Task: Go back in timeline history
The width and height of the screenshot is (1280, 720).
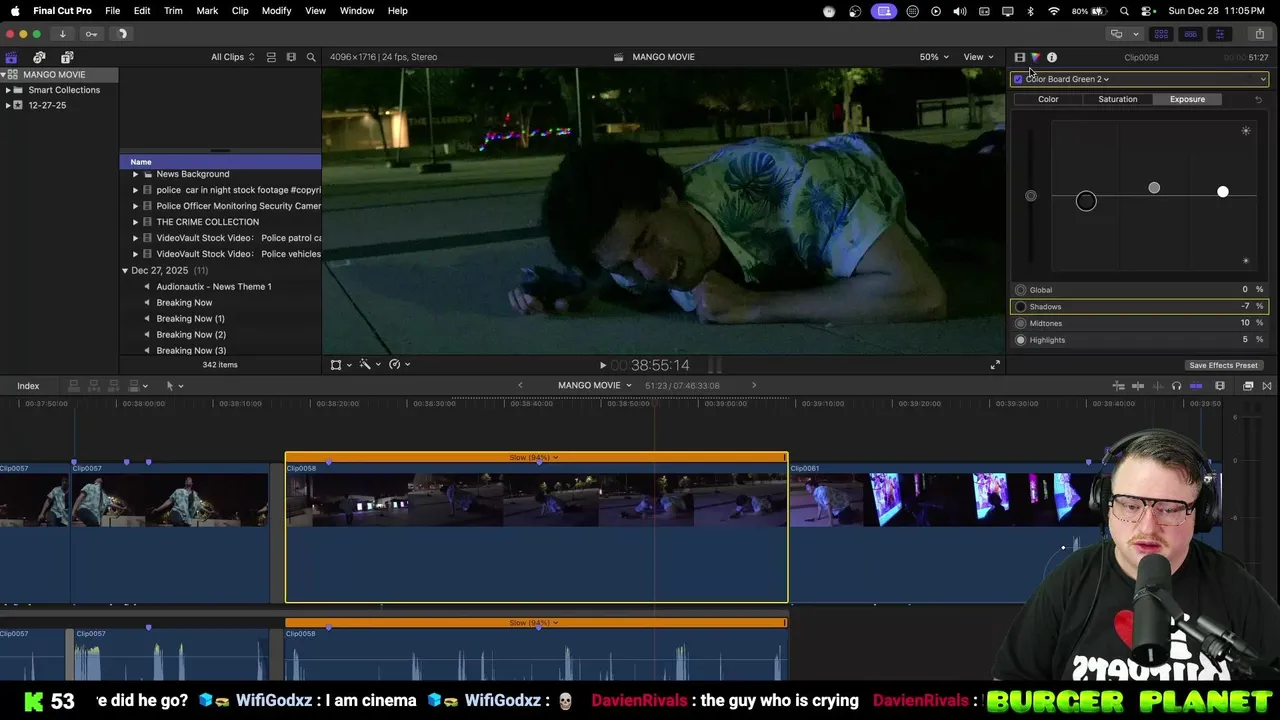Action: 520,385
